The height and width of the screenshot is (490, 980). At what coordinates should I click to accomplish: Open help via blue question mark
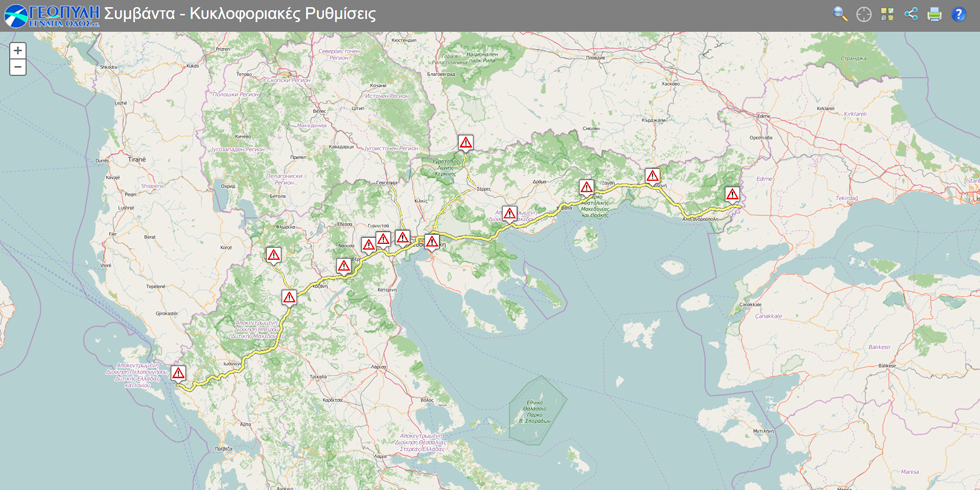point(958,14)
